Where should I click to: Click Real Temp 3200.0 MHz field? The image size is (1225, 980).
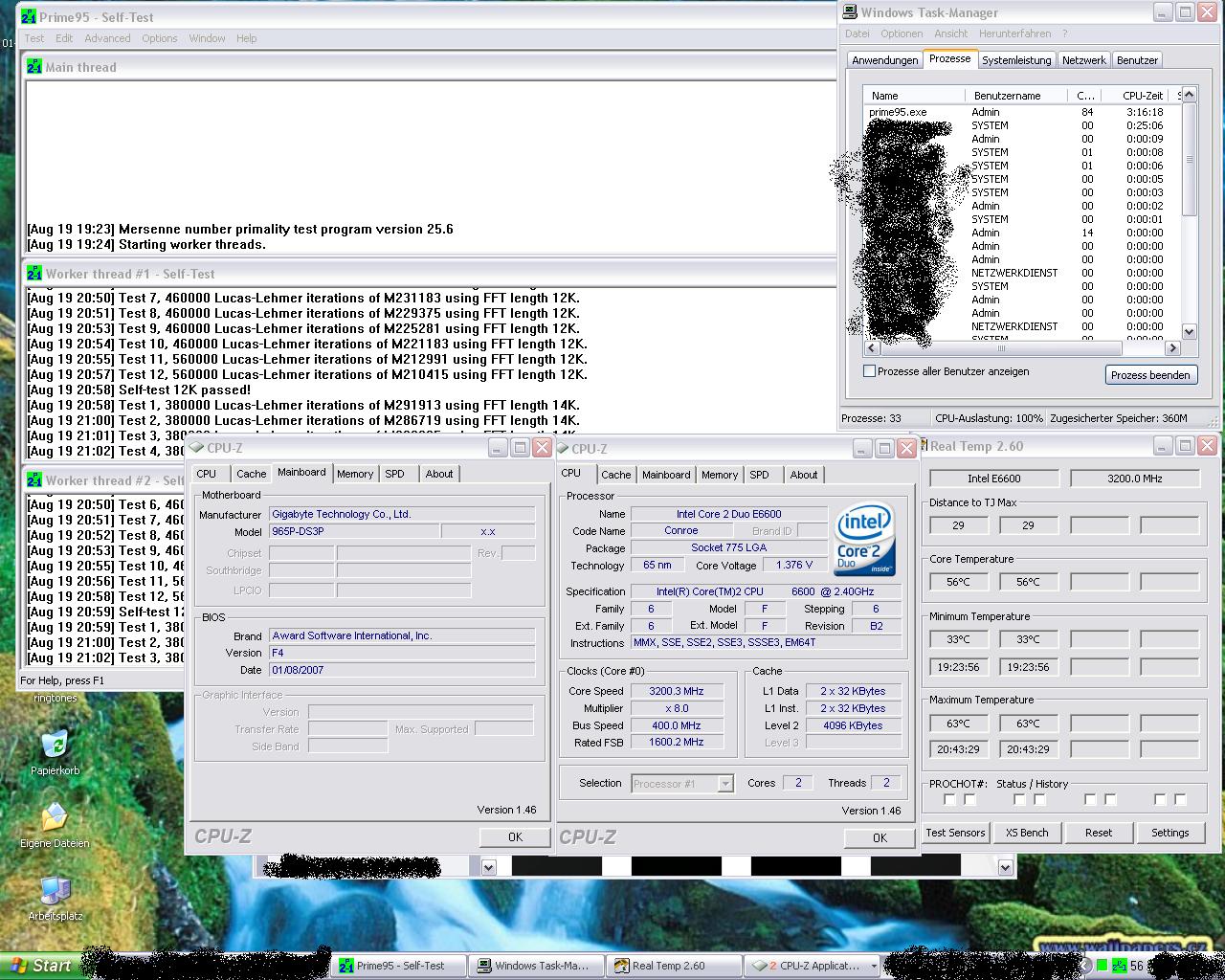pyautogui.click(x=1134, y=479)
